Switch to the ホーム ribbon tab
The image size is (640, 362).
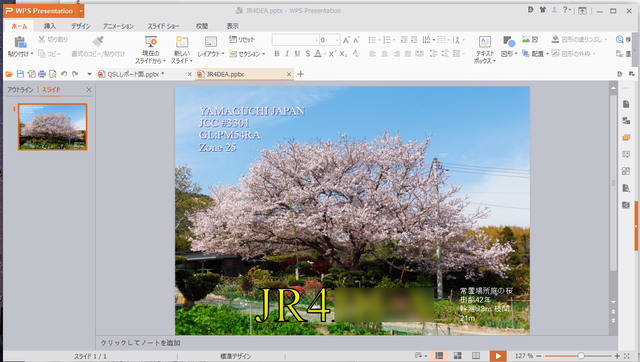click(19, 26)
